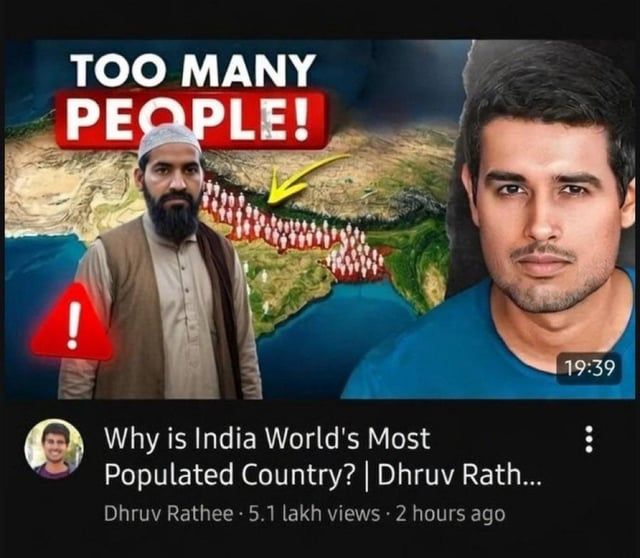Click the 5.1 lakh views text
640x558 pixels.
click(x=314, y=513)
